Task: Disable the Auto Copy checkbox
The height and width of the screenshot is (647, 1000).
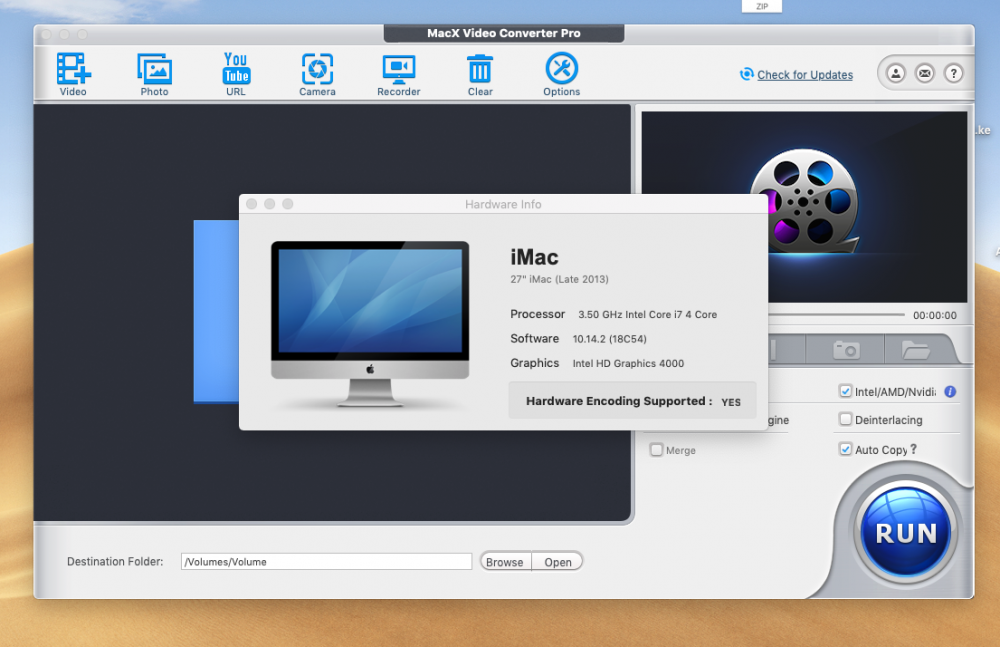Action: pos(846,449)
